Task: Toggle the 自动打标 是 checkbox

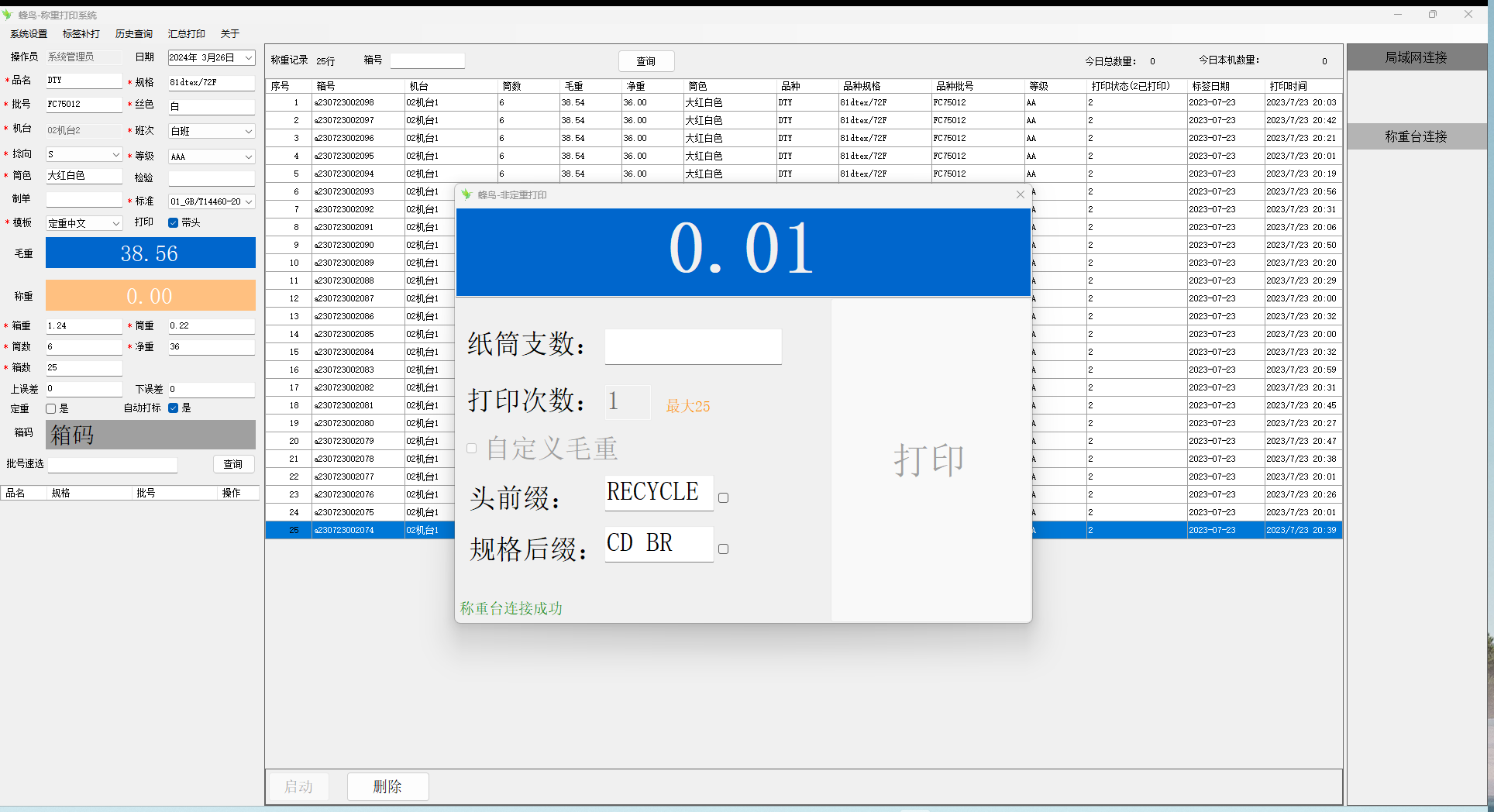Action: click(174, 408)
